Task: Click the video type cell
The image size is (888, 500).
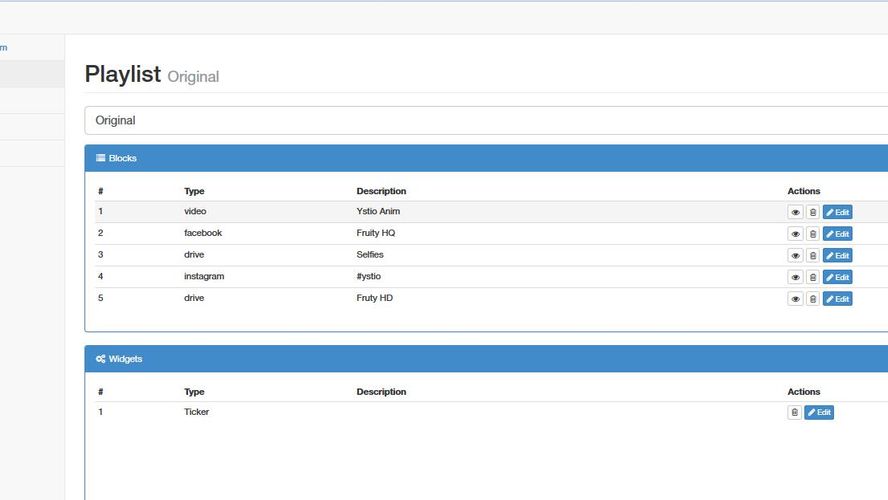Action: 195,211
